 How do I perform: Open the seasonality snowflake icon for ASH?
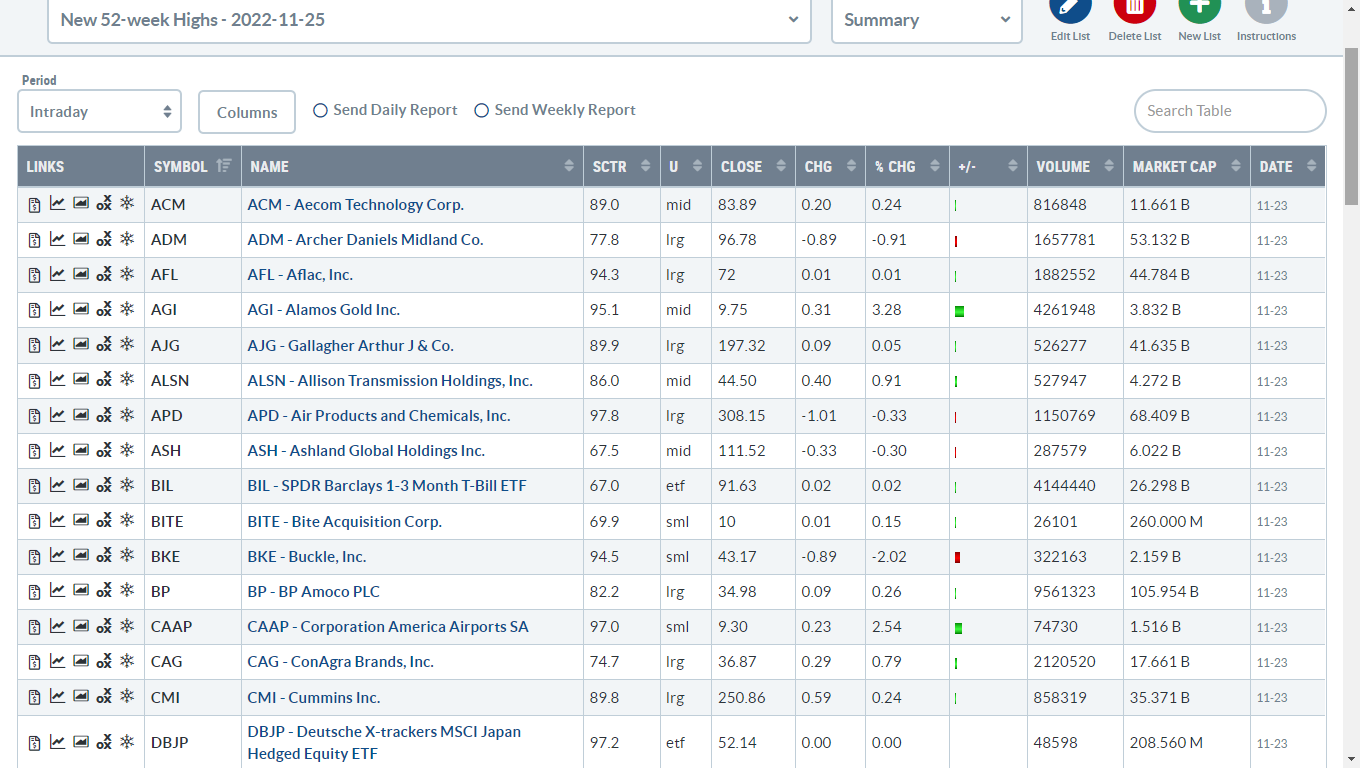127,450
